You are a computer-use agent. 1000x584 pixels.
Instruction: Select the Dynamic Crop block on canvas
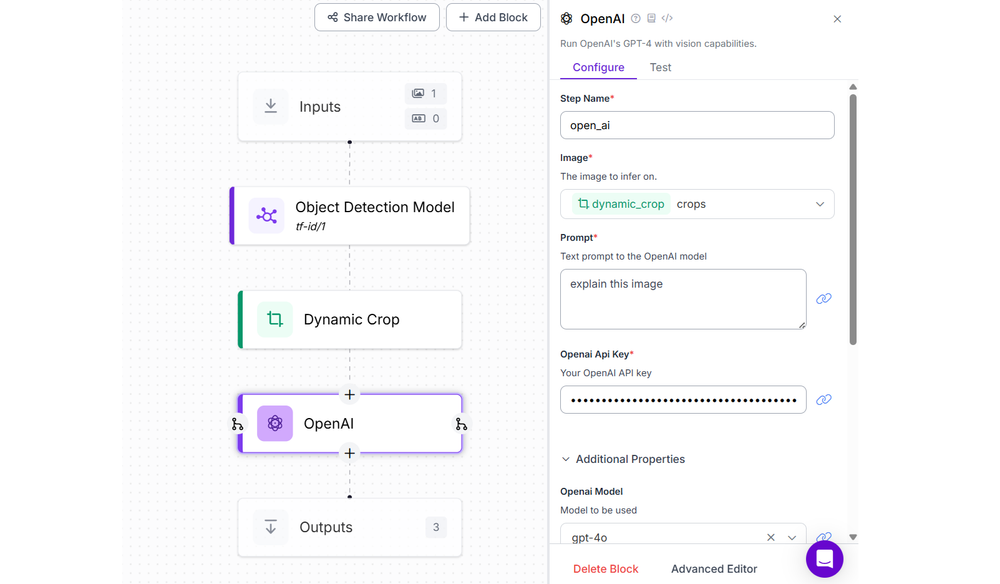pyautogui.click(x=350, y=320)
